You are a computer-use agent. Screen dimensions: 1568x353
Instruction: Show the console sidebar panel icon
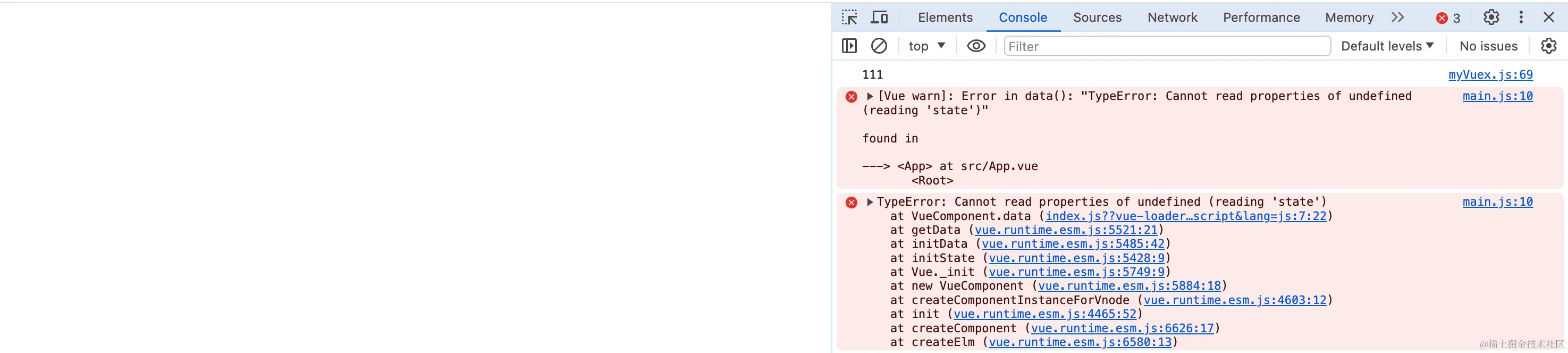click(849, 46)
